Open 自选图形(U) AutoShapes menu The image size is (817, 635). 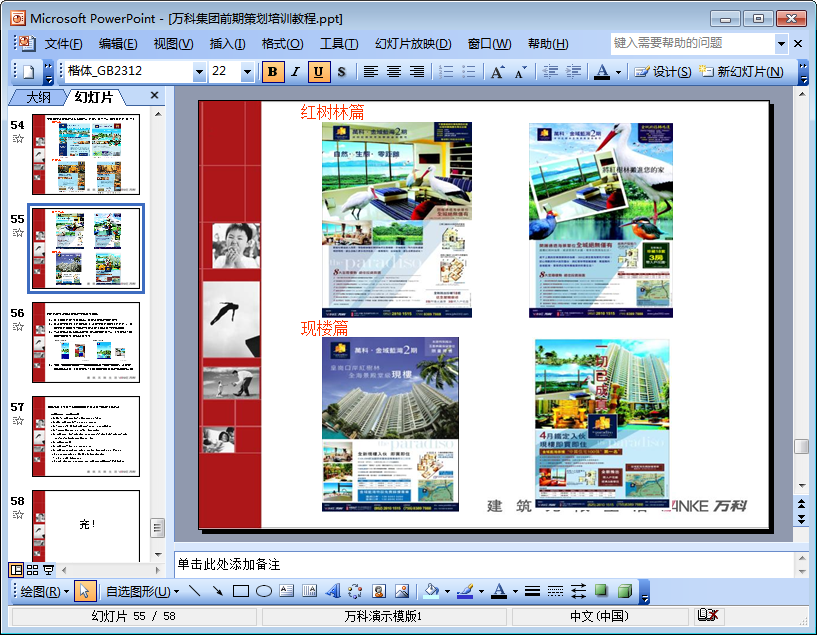tap(142, 592)
